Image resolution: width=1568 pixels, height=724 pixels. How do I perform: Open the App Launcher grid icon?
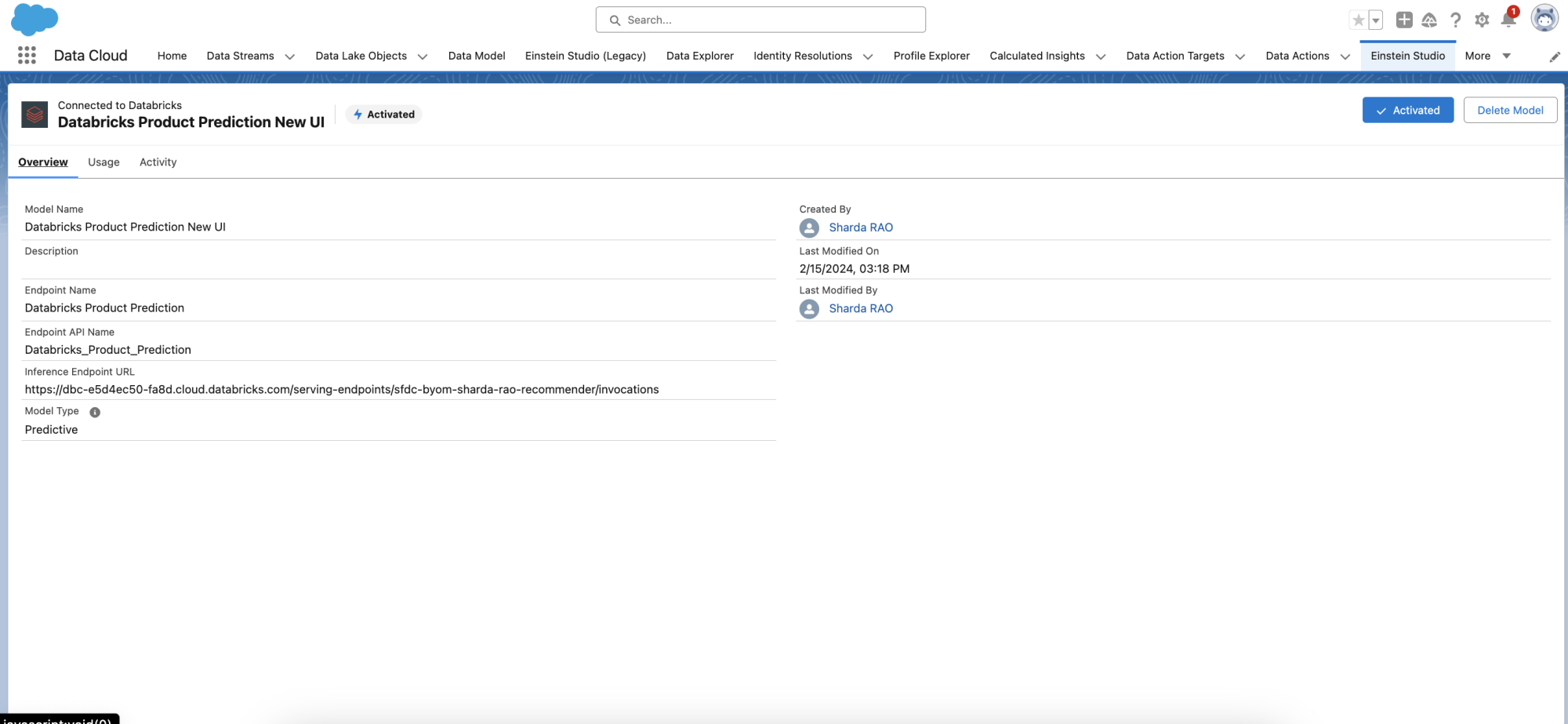point(27,55)
